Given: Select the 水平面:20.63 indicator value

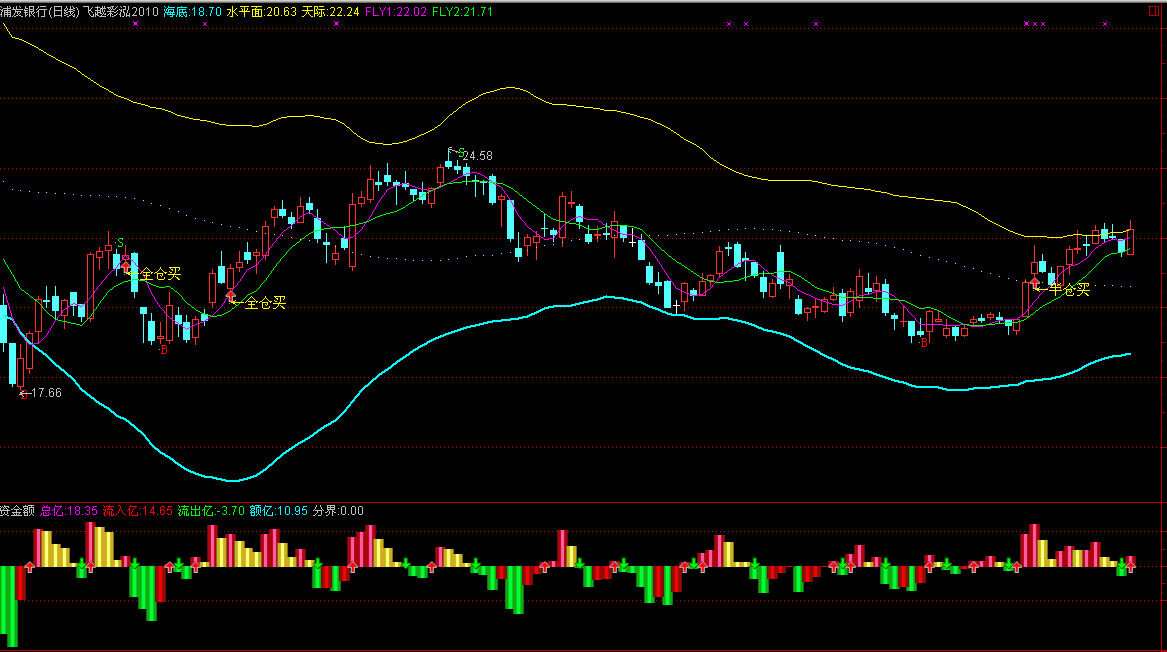Looking at the screenshot, I should coord(262,11).
